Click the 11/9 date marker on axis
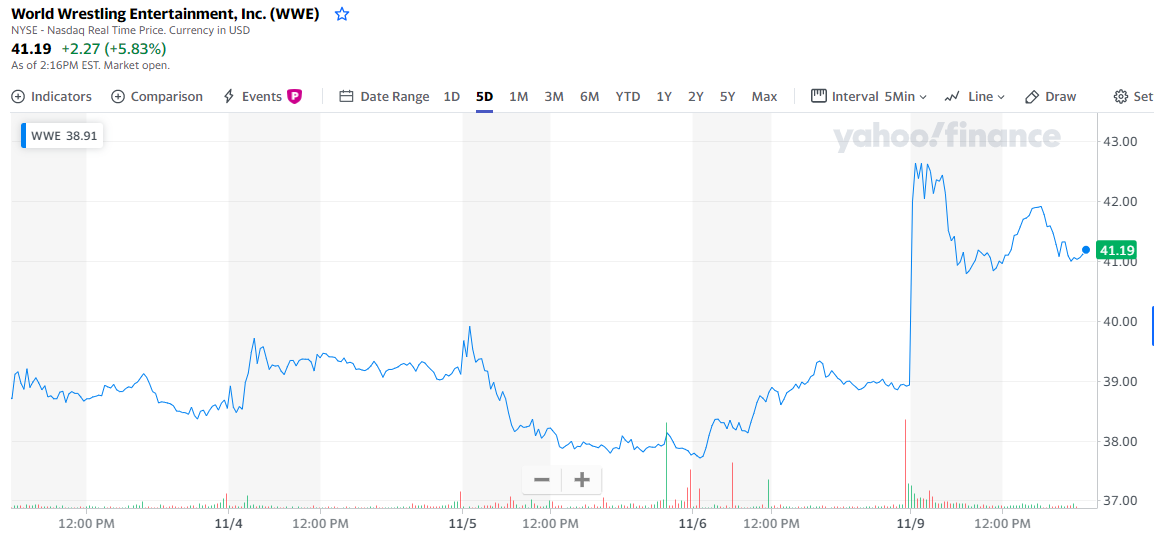This screenshot has height=549, width=1154. [908, 523]
